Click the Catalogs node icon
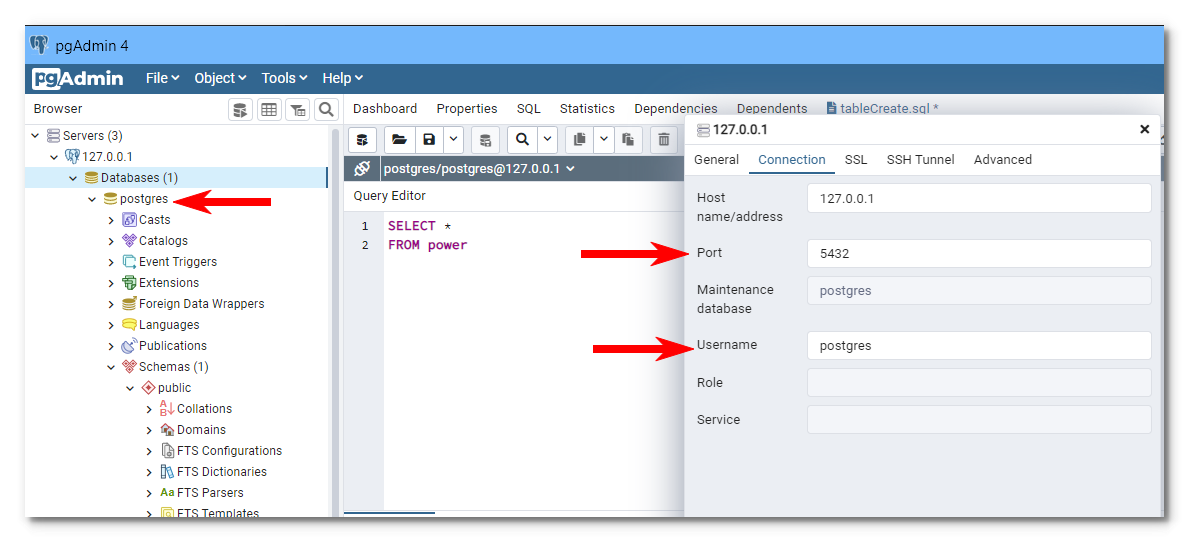This screenshot has width=1189, height=542. [129, 240]
